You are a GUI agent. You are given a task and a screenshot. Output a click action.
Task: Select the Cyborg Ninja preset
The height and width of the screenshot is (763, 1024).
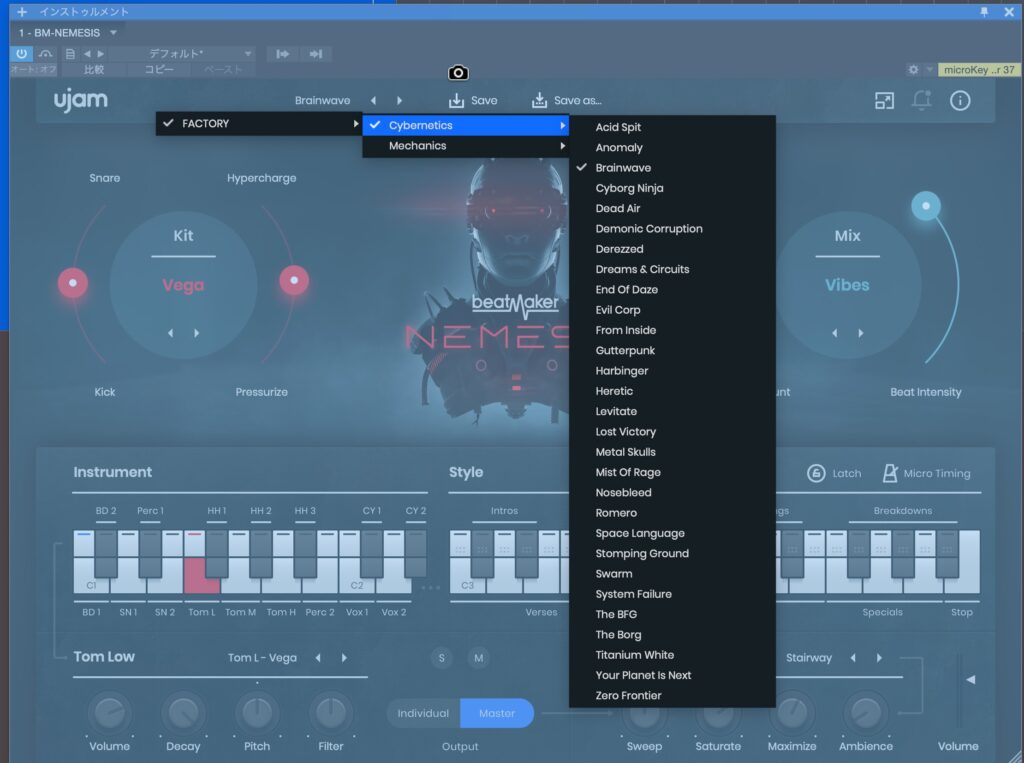tap(629, 188)
